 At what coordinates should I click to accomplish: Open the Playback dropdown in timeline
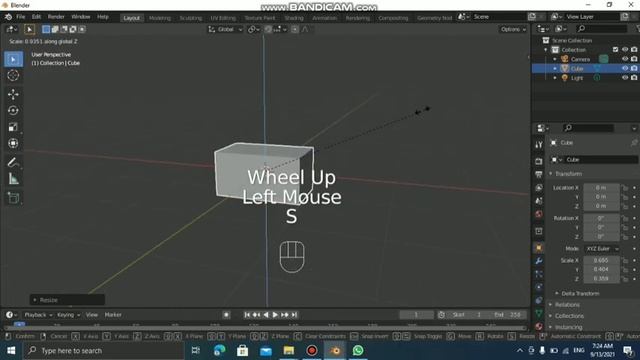[x=38, y=315]
